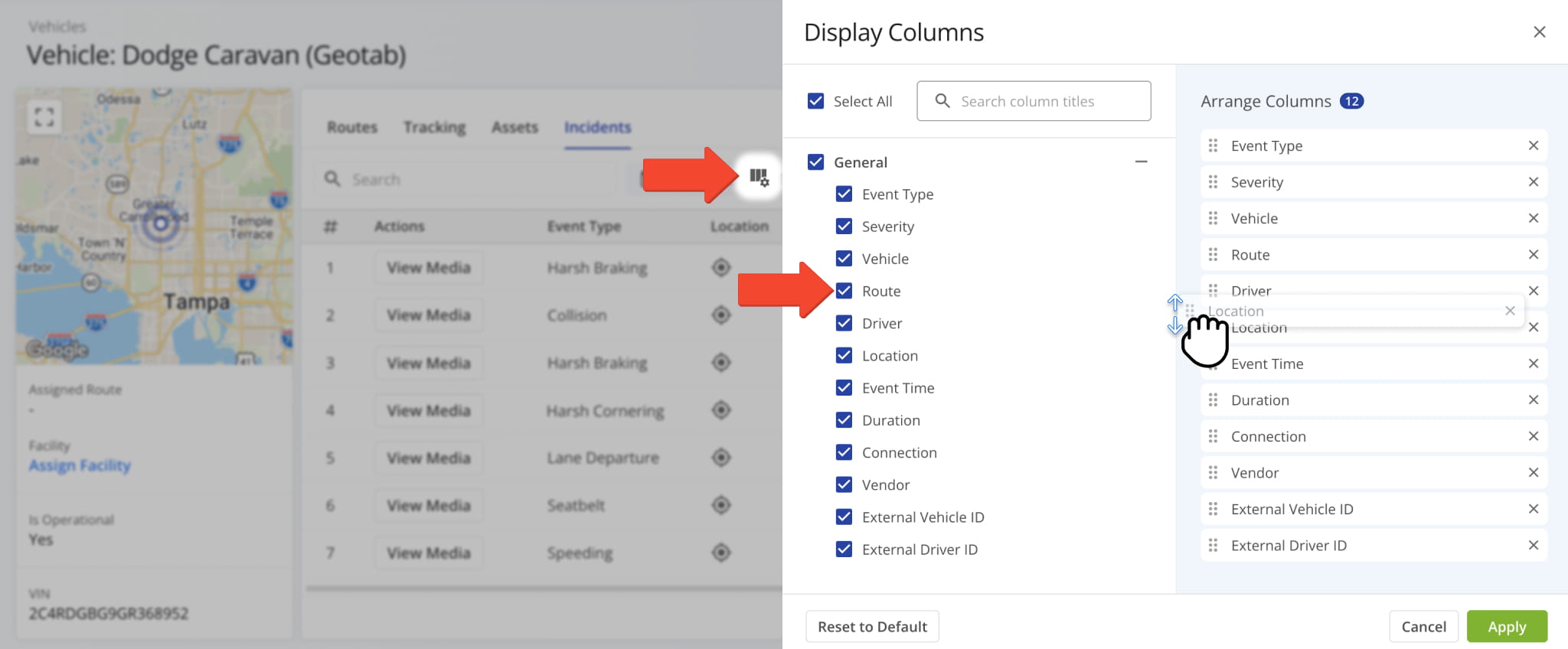Image resolution: width=1568 pixels, height=649 pixels.
Task: Click the Cancel button
Action: point(1423,627)
